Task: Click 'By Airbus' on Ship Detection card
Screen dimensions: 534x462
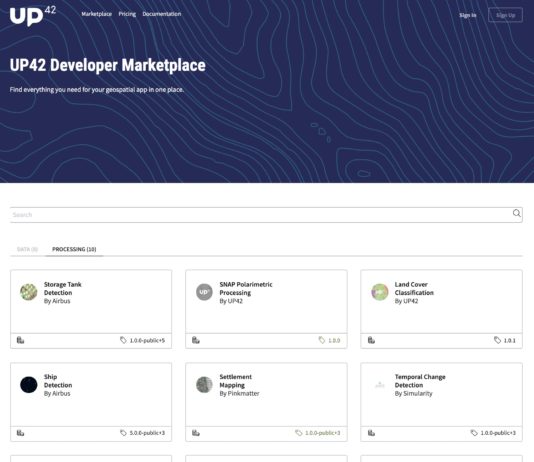Action: click(57, 394)
